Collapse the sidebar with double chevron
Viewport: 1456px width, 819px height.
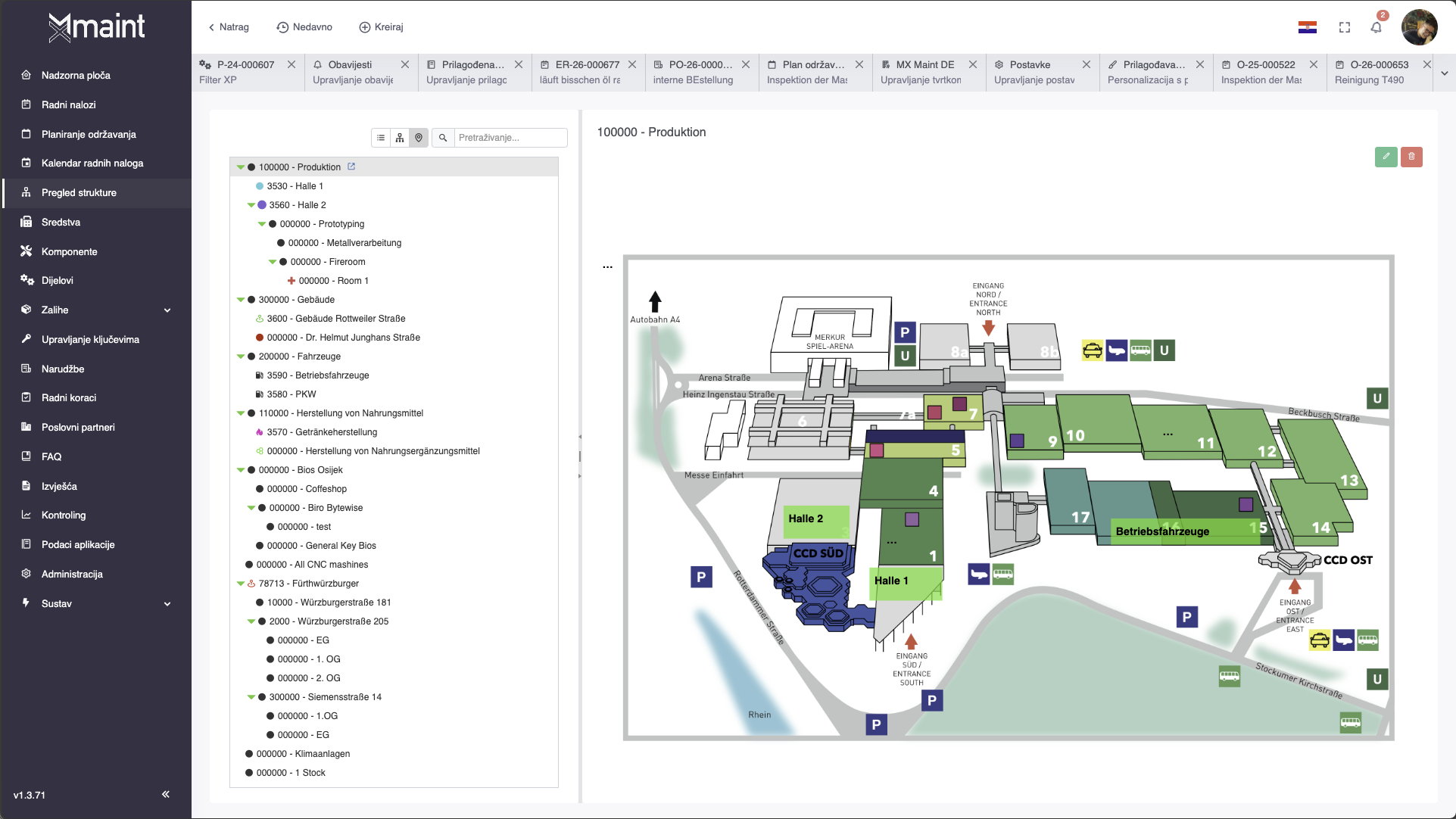coord(166,794)
